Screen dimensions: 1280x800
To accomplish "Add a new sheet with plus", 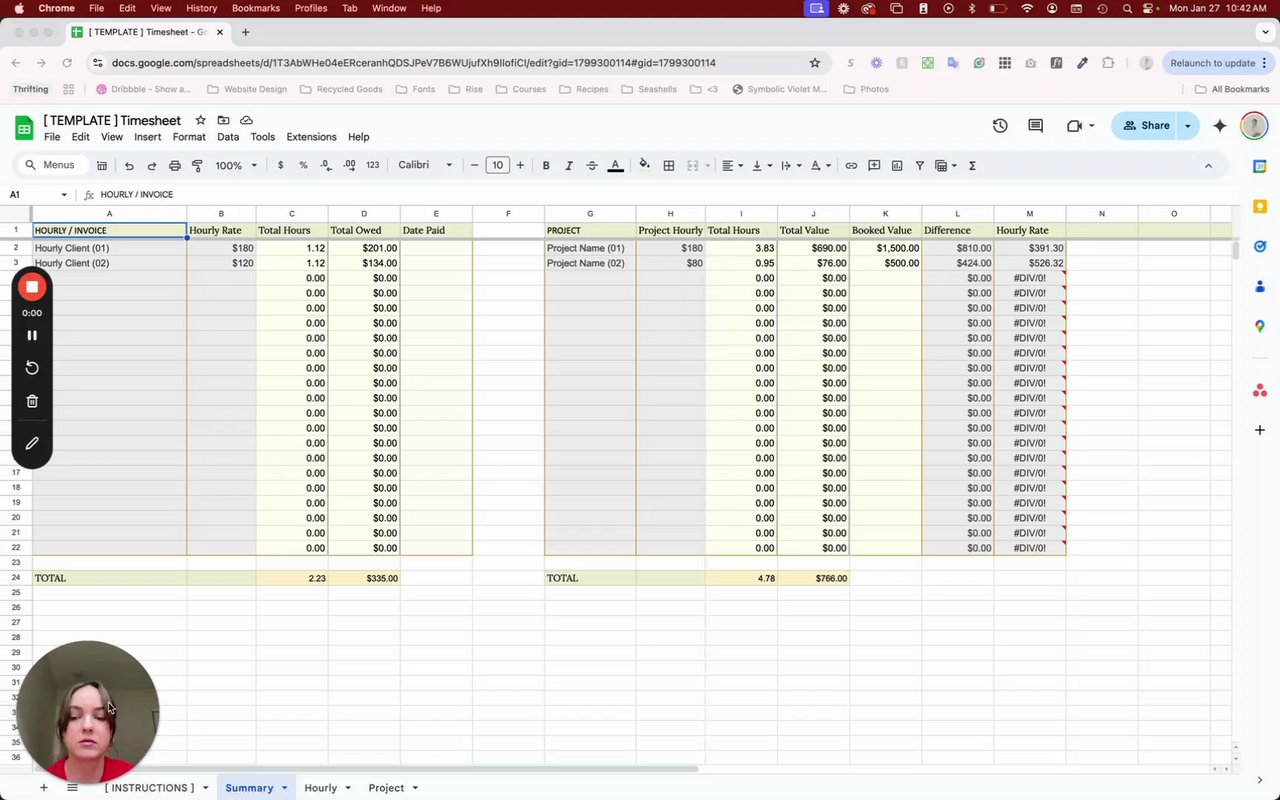I will 43,788.
